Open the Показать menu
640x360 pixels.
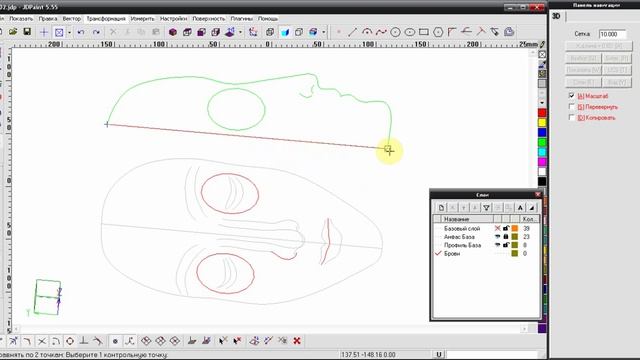point(21,19)
